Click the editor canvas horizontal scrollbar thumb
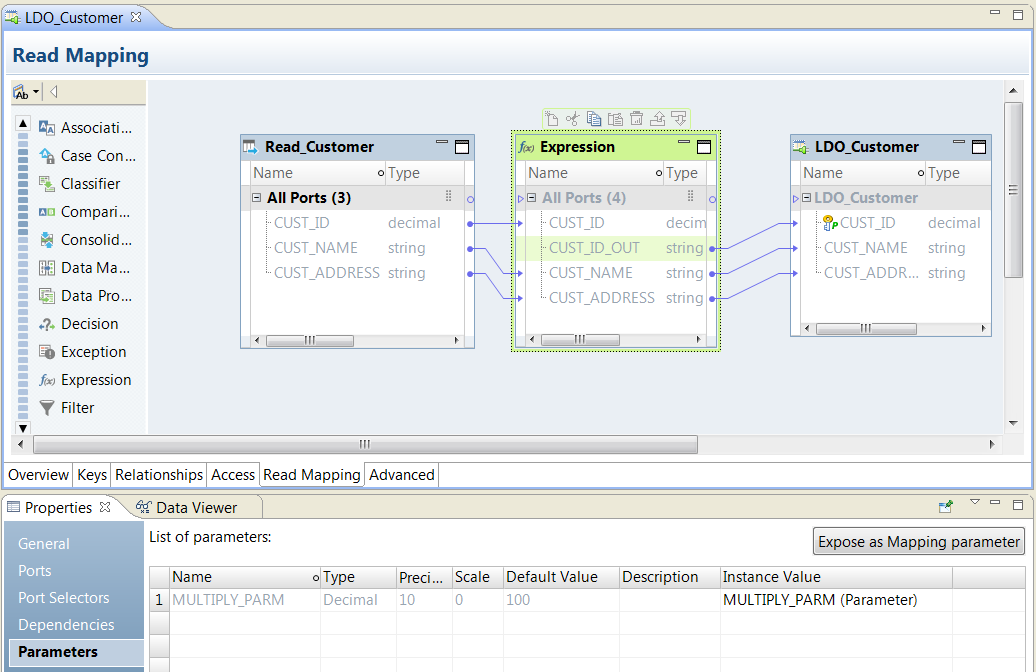Screen dimensions: 1036x672 [x=365, y=445]
